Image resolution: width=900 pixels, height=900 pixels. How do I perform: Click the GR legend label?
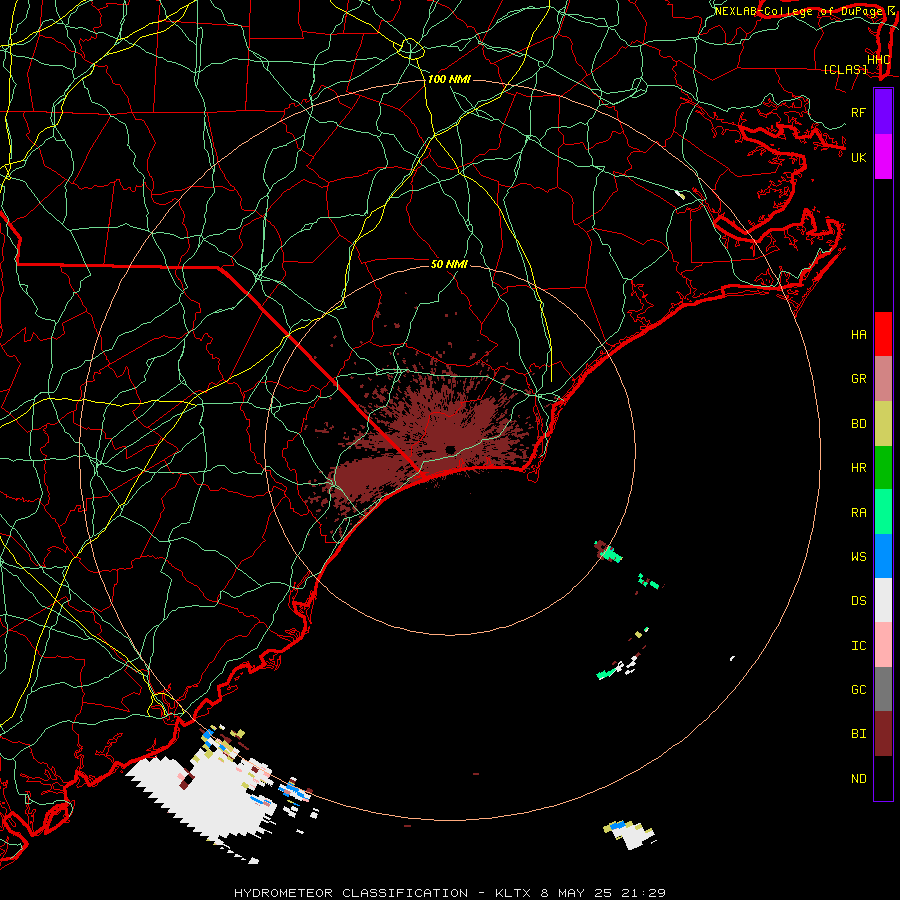coord(858,379)
